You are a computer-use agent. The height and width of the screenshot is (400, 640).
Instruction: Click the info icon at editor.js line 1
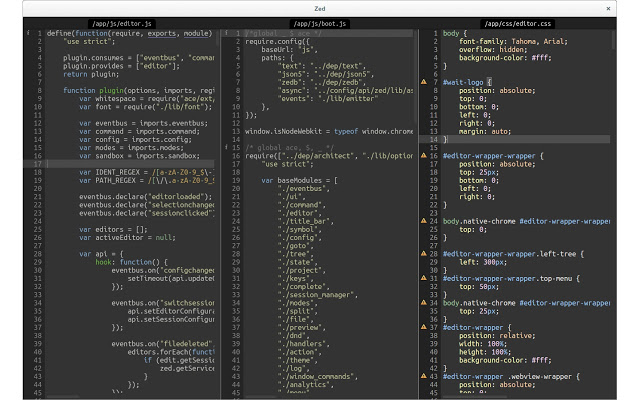(28, 33)
